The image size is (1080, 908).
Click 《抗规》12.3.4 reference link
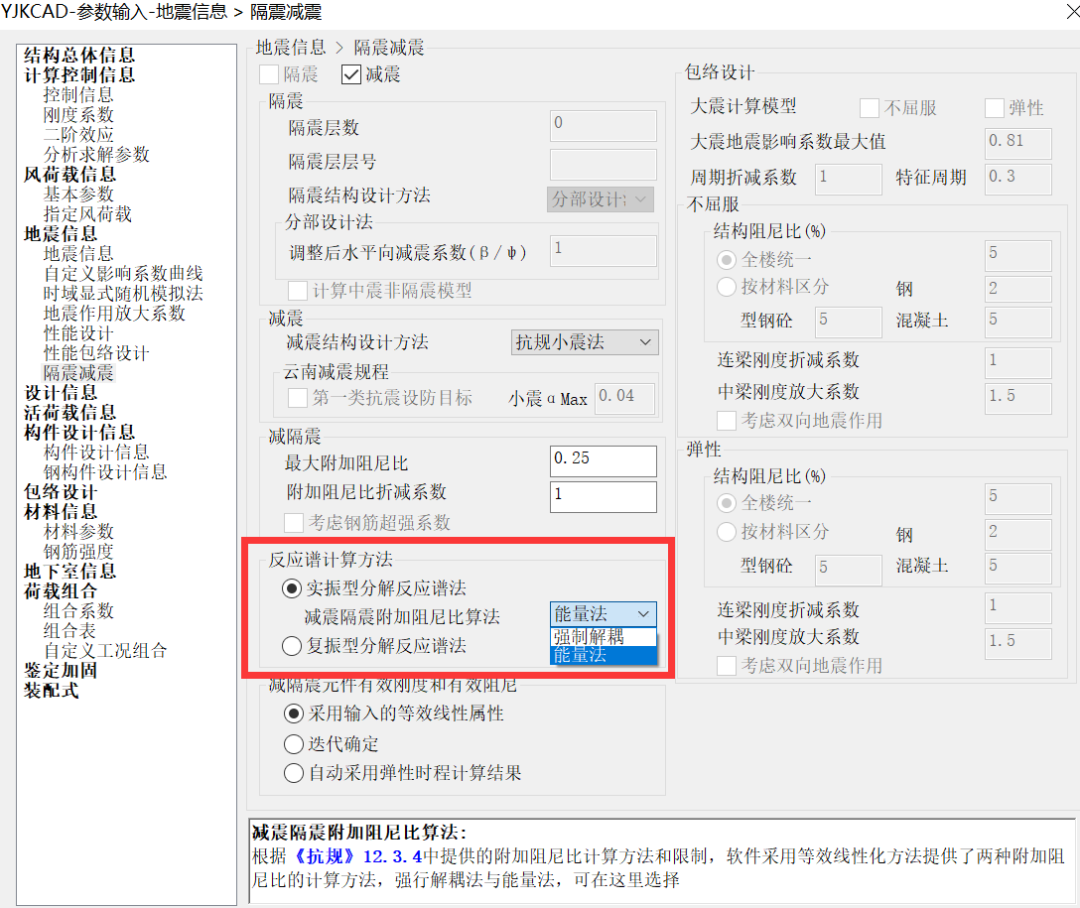pos(357,857)
